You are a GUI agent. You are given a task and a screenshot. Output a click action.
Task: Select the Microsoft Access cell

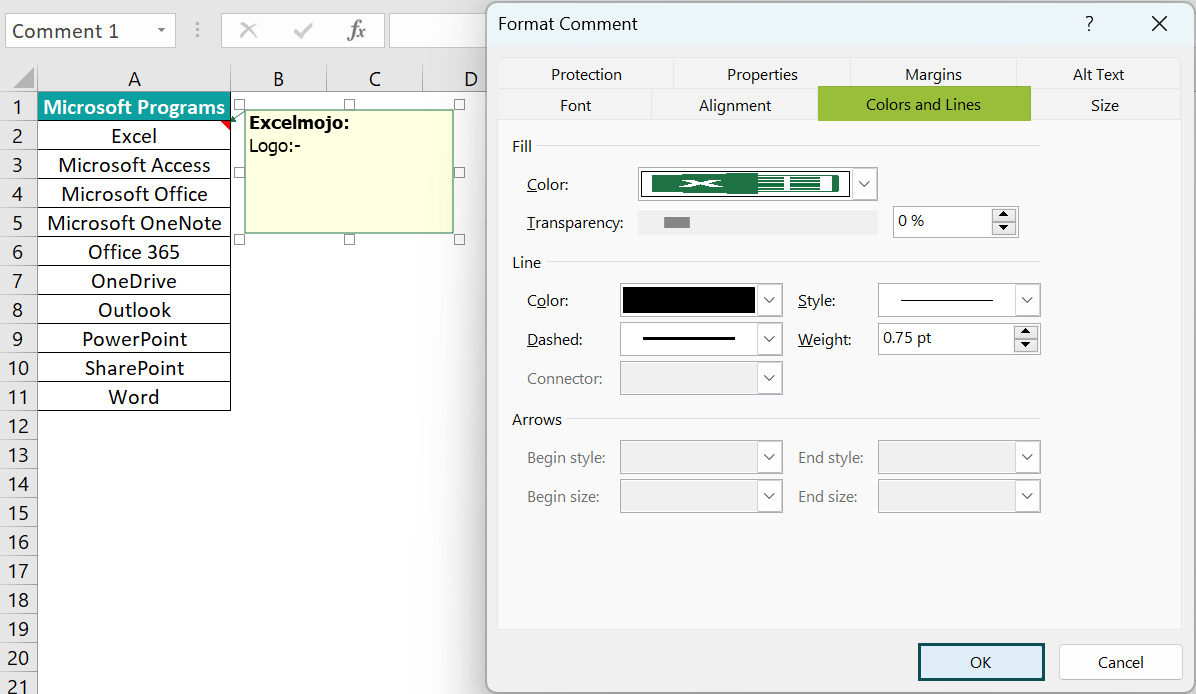click(x=133, y=165)
